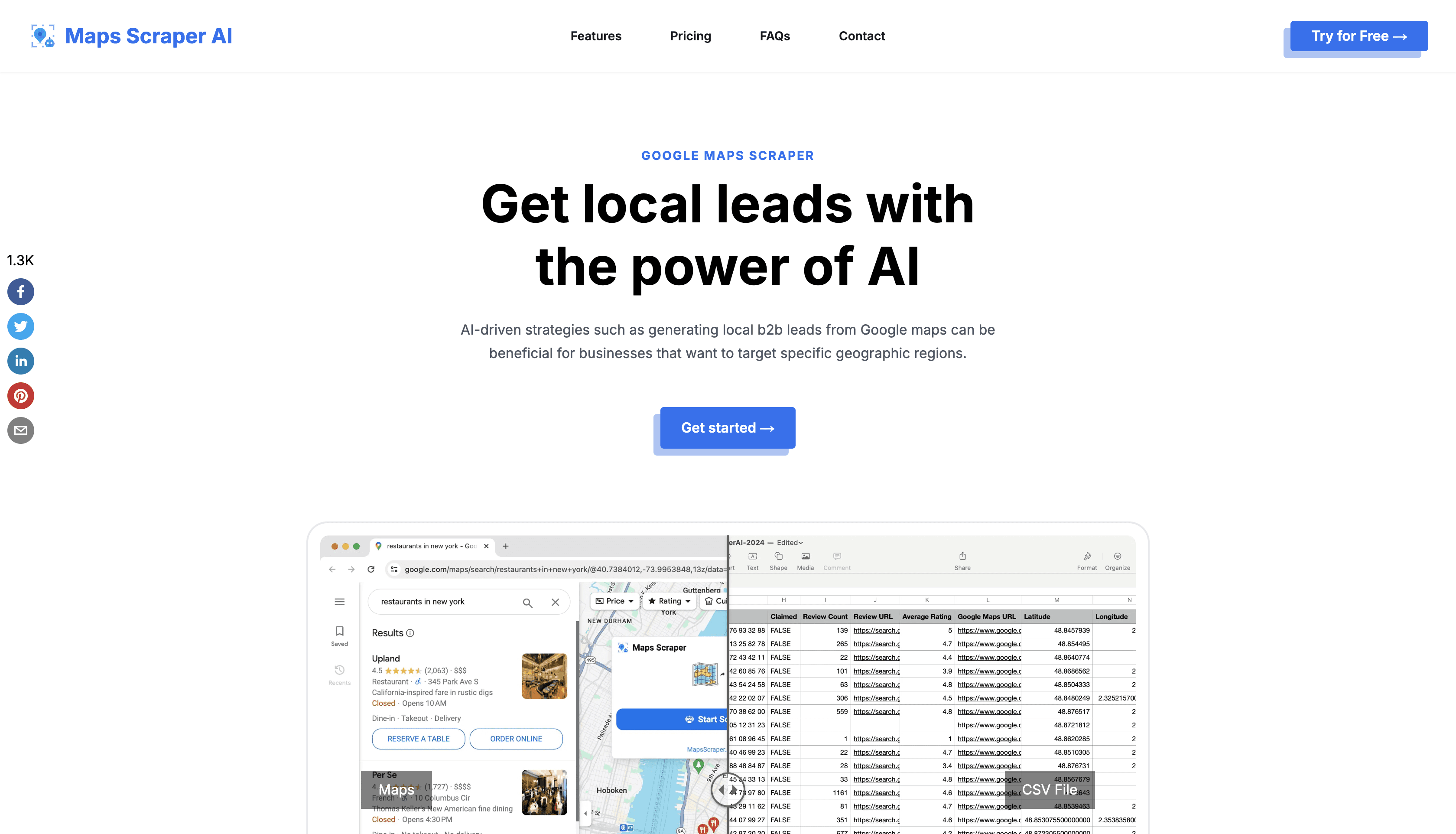Click the Google Maps URL column header
The width and height of the screenshot is (1456, 834).
point(987,616)
